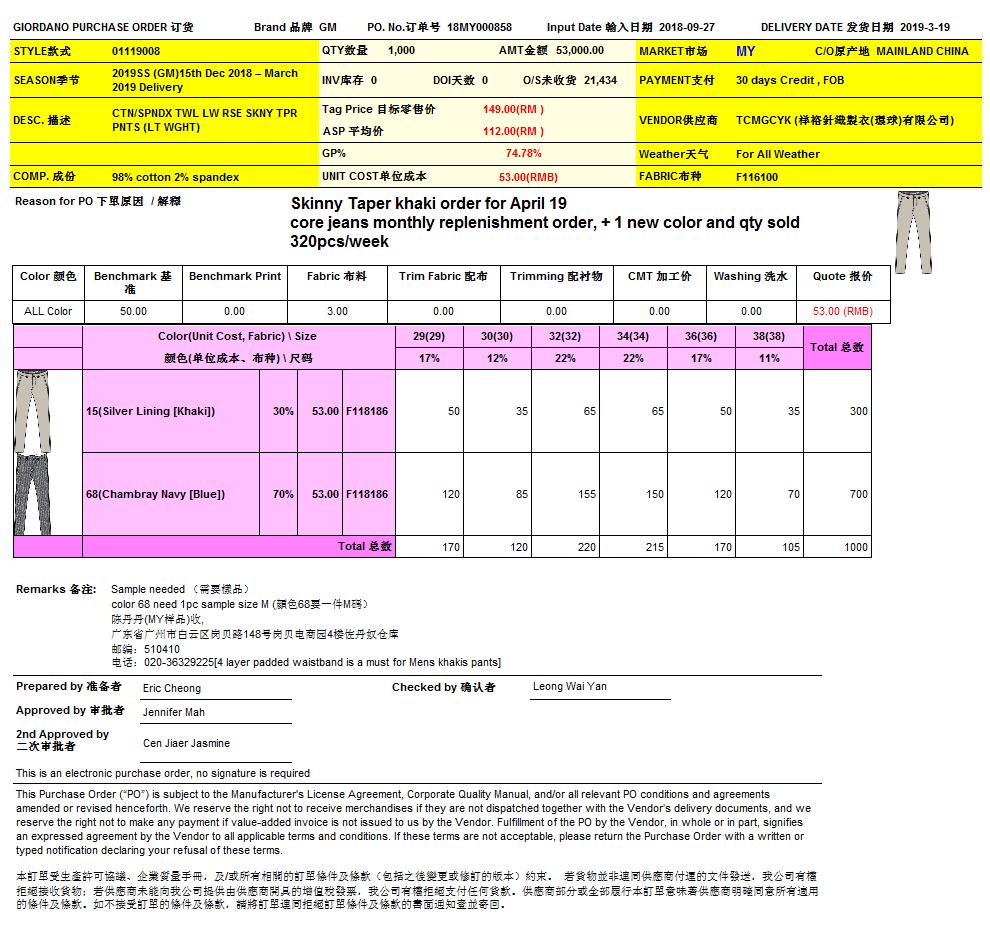Click the AMT value 53,000.00
The width and height of the screenshot is (990, 933).
point(579,50)
